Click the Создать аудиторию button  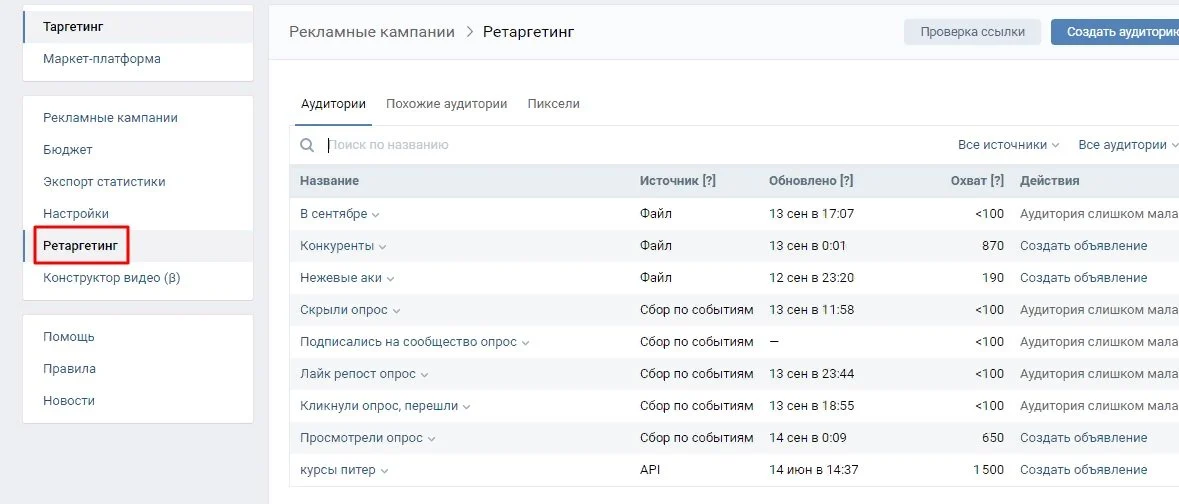click(x=1115, y=32)
